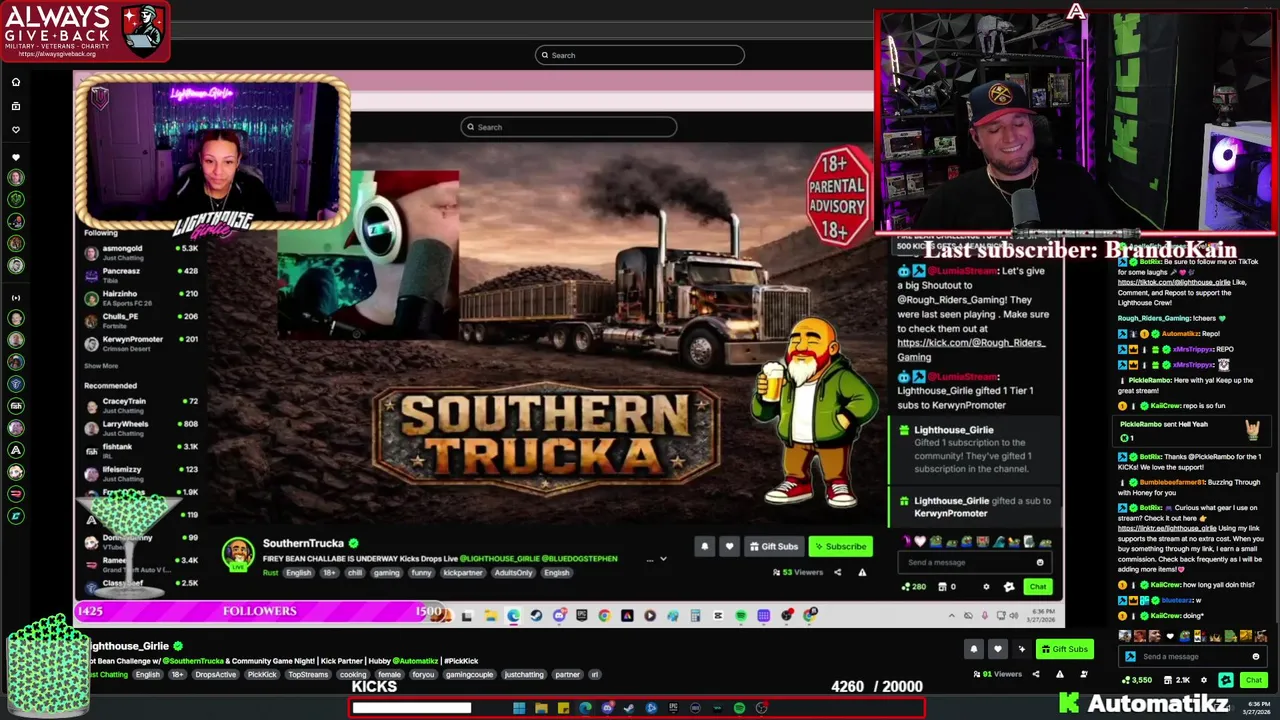This screenshot has width=1280, height=720.
Task: Click Lighthouse_Girlie notification bell icon
Action: [x=974, y=649]
